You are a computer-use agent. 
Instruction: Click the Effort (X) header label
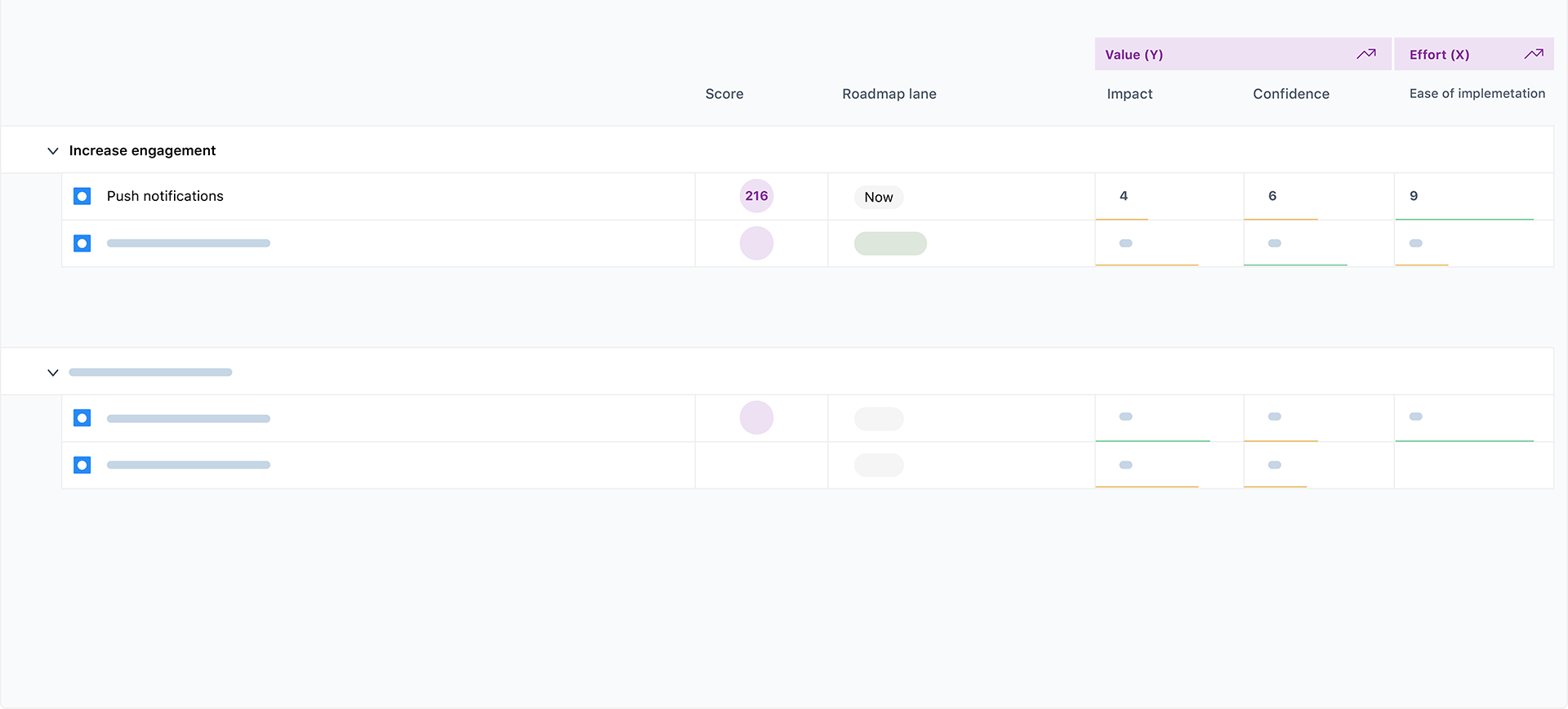pyautogui.click(x=1439, y=55)
